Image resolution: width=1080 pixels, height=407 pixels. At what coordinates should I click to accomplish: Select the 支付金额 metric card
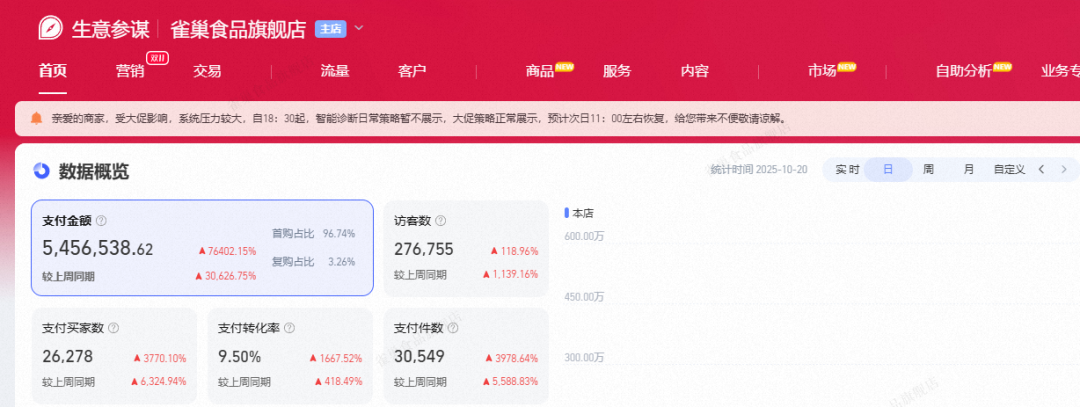202,248
